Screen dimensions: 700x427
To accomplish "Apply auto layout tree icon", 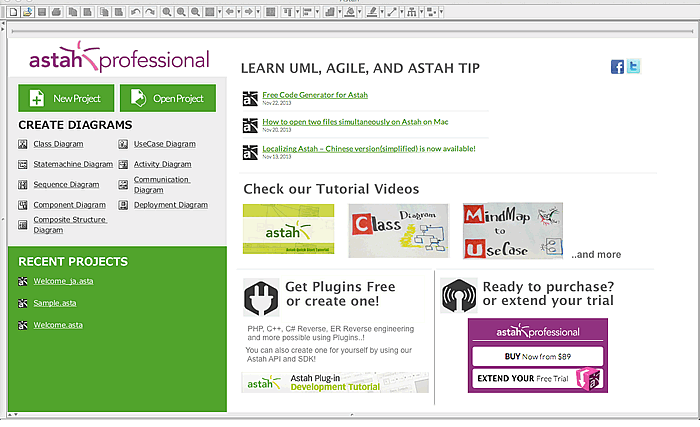I will click(x=411, y=12).
